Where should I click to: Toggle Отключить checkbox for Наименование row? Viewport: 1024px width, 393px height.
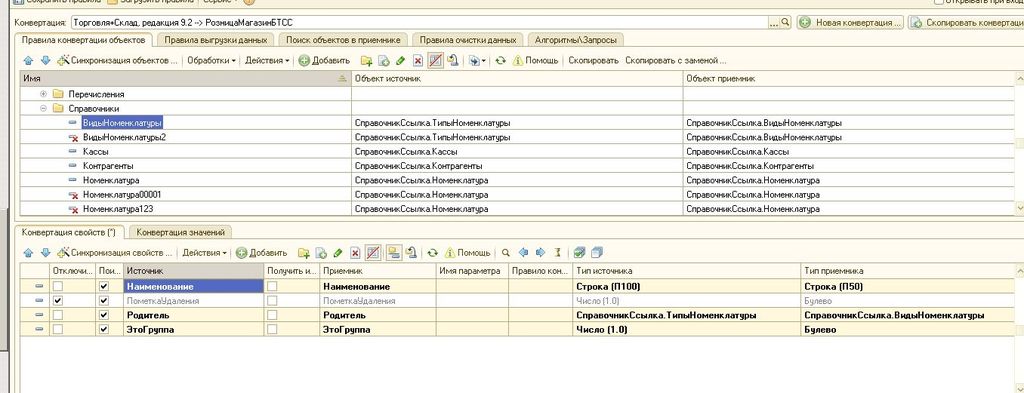coord(58,286)
